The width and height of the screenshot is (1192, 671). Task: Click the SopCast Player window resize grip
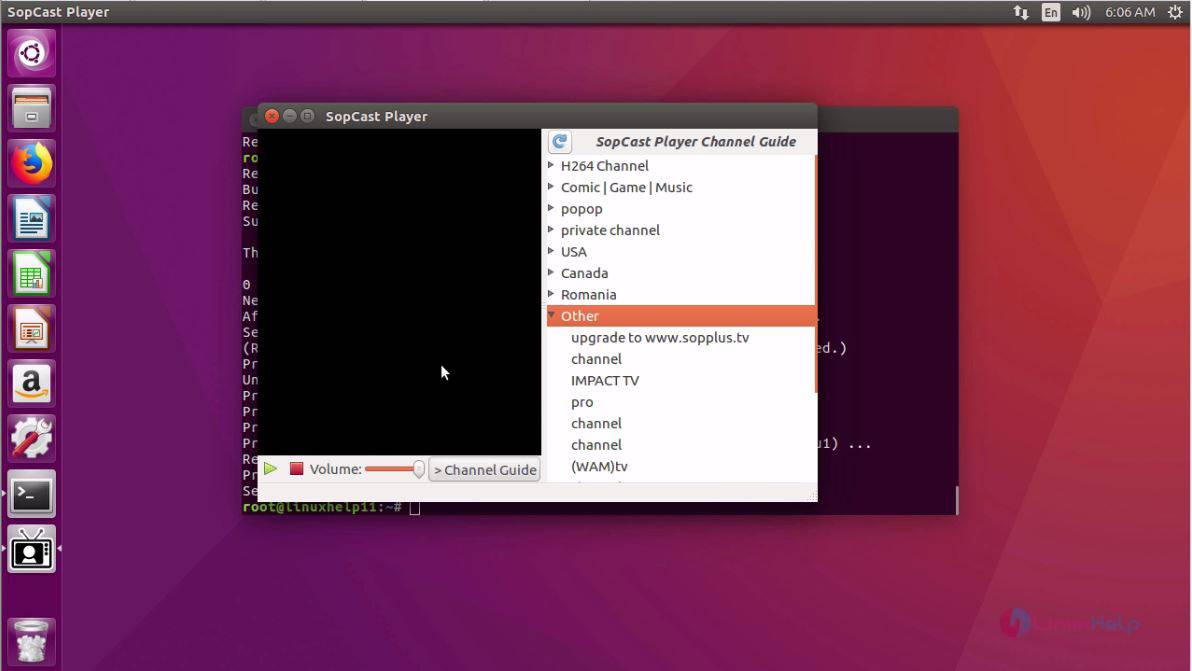point(812,495)
